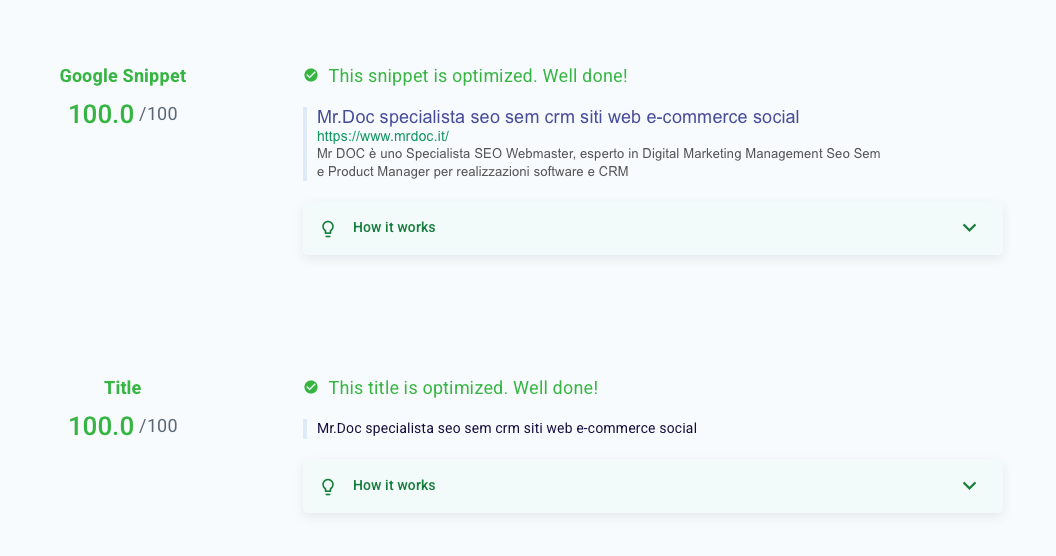Click the lightbulb icon in Google Snippet section

tap(328, 228)
